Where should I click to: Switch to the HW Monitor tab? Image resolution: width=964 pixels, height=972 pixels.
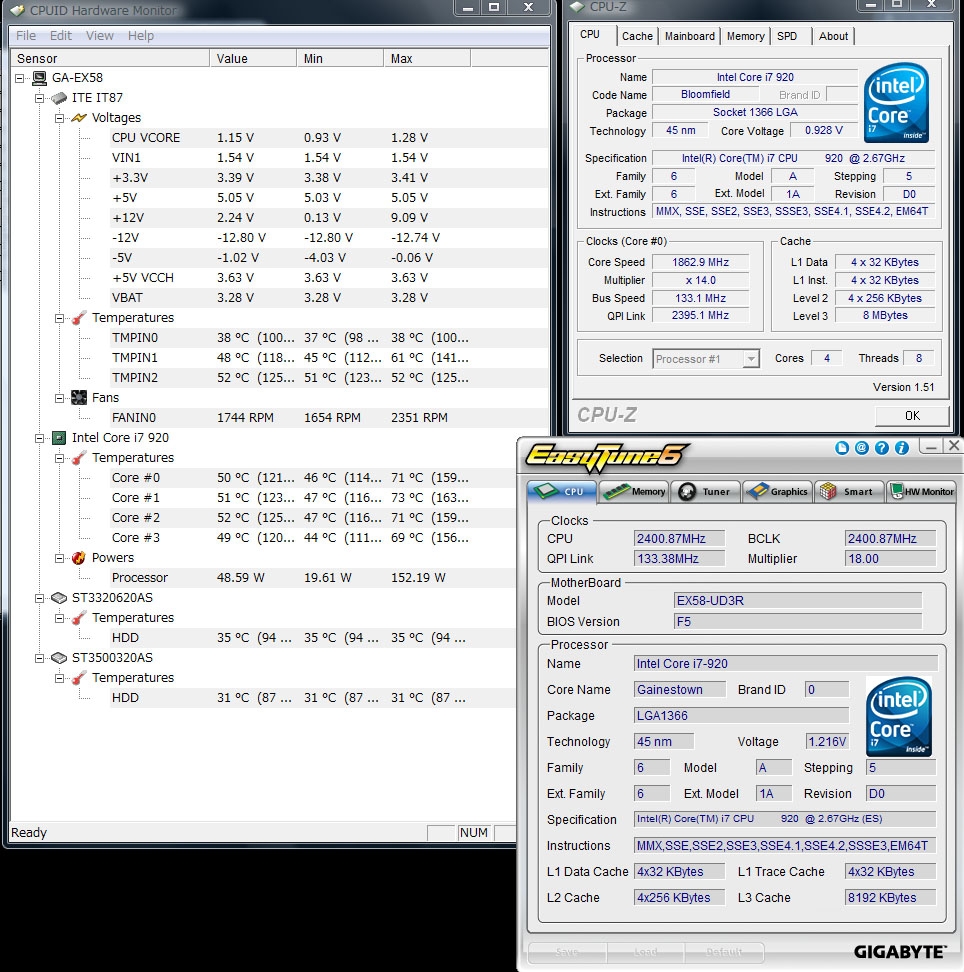(x=921, y=491)
